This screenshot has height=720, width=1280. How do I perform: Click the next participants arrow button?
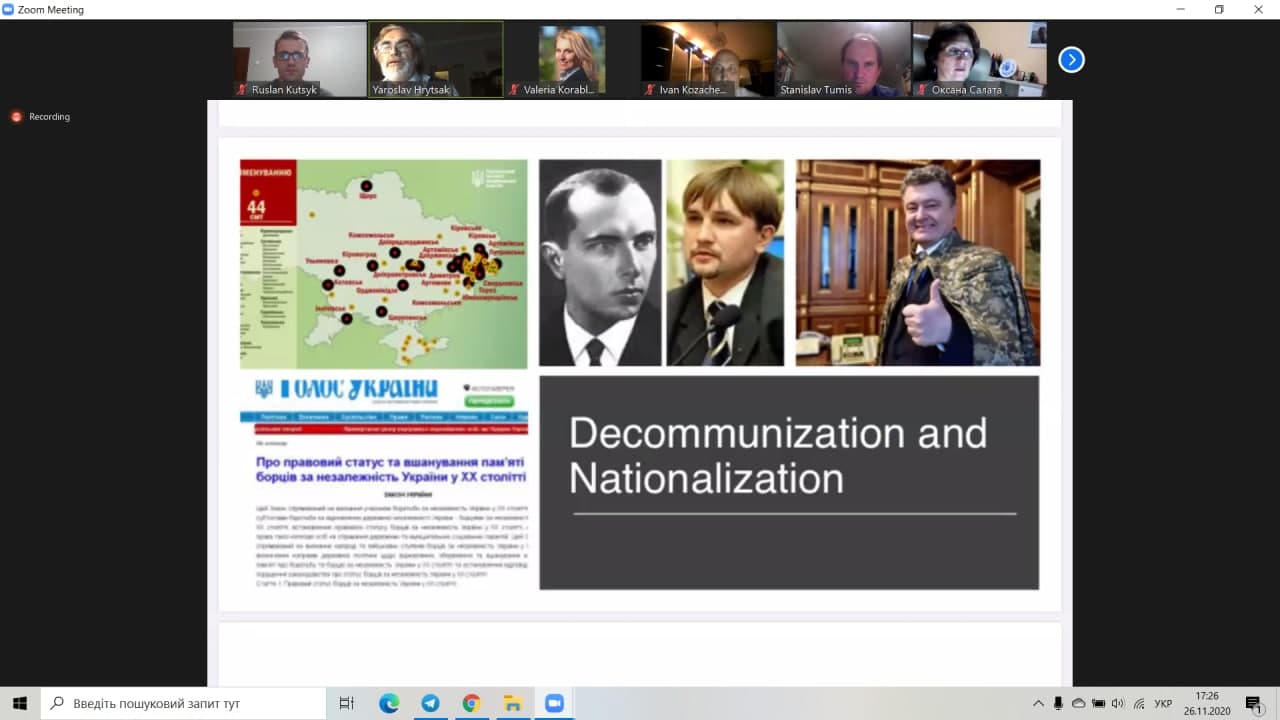coord(1071,60)
